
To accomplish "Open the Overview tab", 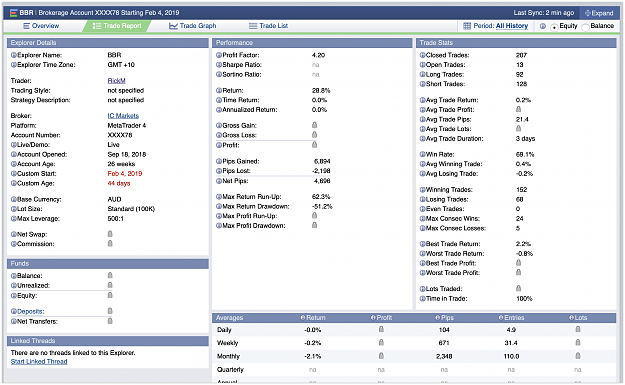I will (x=41, y=26).
